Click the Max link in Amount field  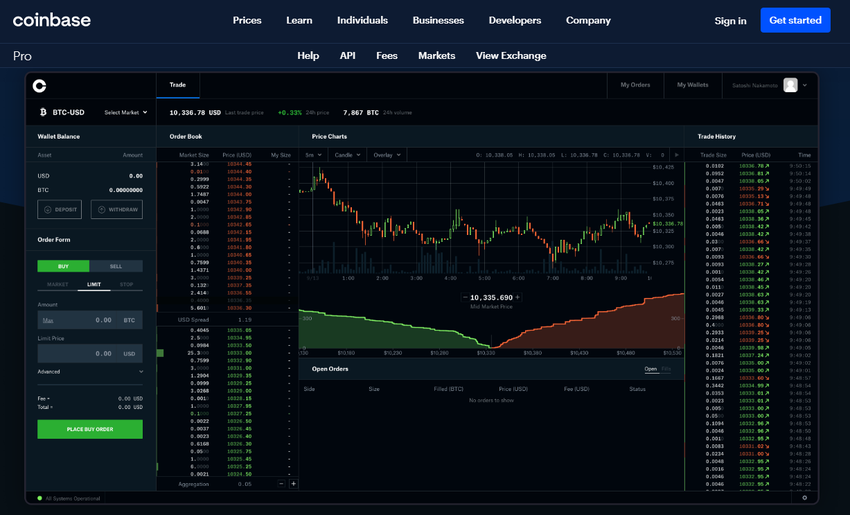(x=48, y=320)
